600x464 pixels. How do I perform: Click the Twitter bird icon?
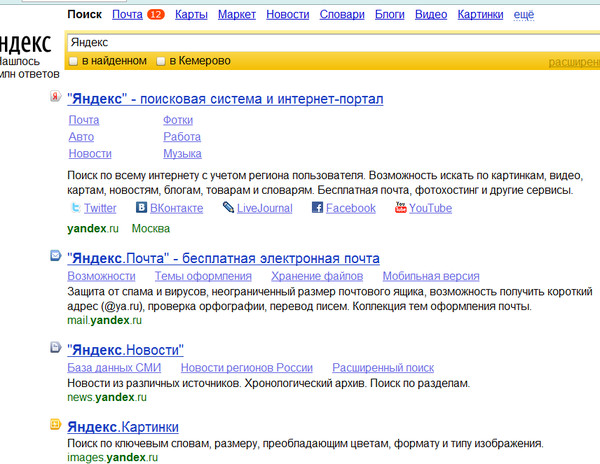[x=76, y=208]
